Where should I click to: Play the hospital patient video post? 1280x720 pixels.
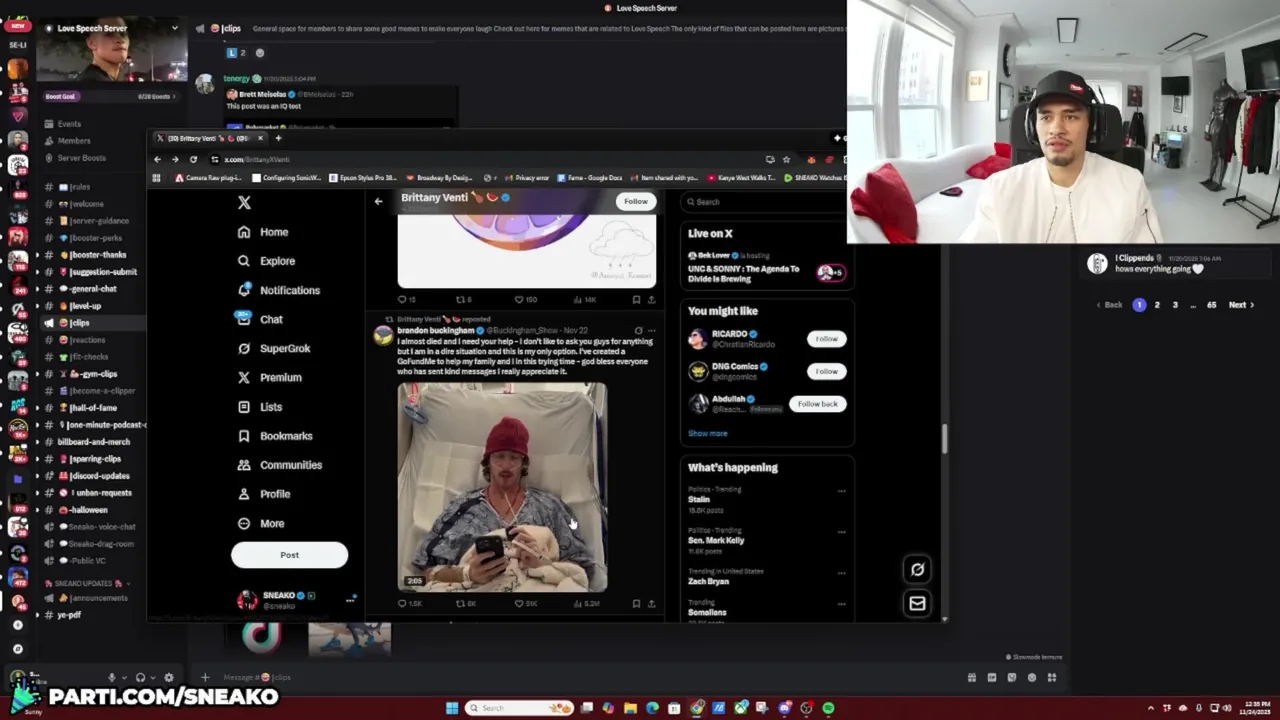(x=502, y=487)
